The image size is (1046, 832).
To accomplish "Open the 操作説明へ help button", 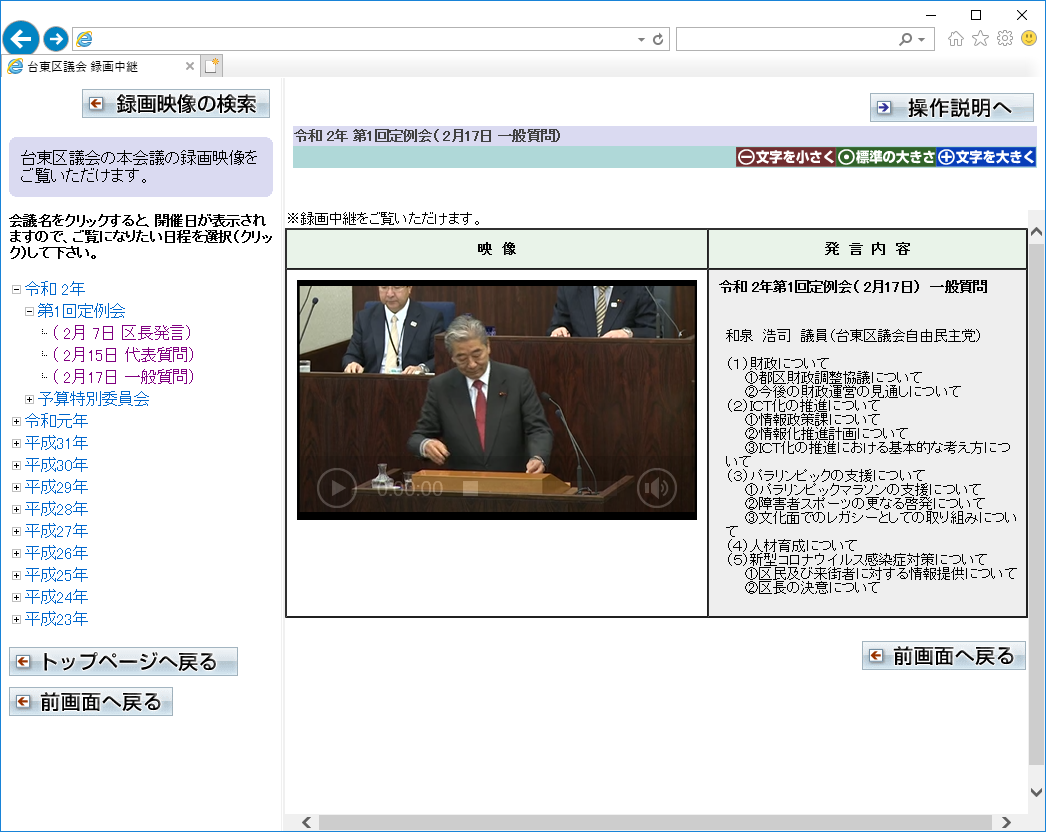I will pyautogui.click(x=952, y=107).
